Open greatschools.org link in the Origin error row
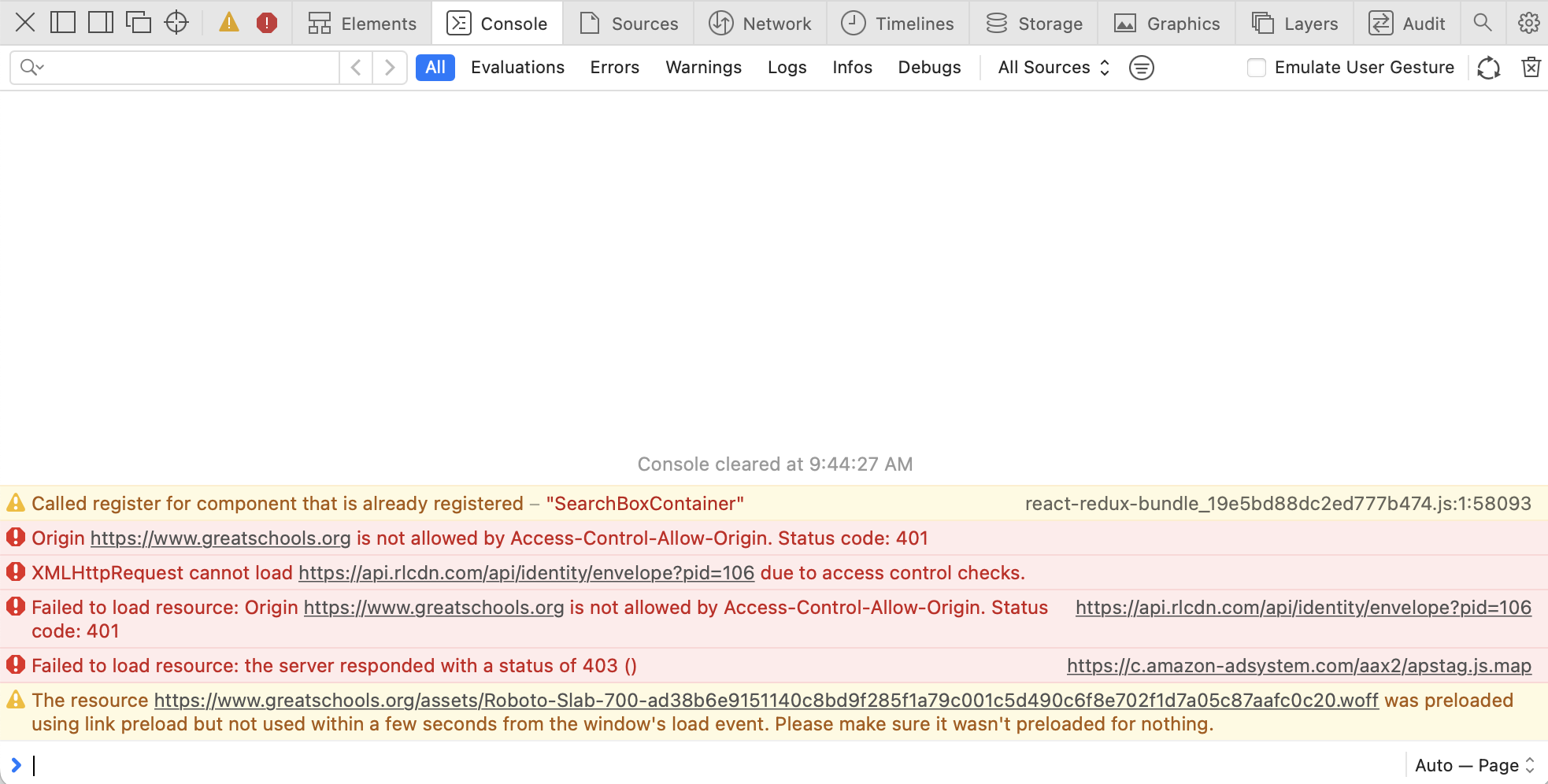 [220, 538]
